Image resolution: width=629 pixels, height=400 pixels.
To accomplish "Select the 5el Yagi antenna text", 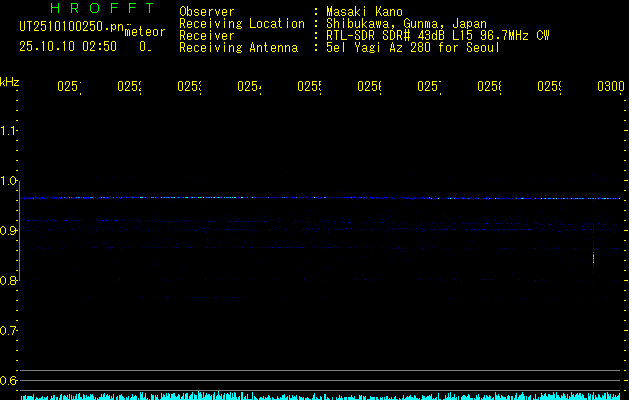I will 412,47.
